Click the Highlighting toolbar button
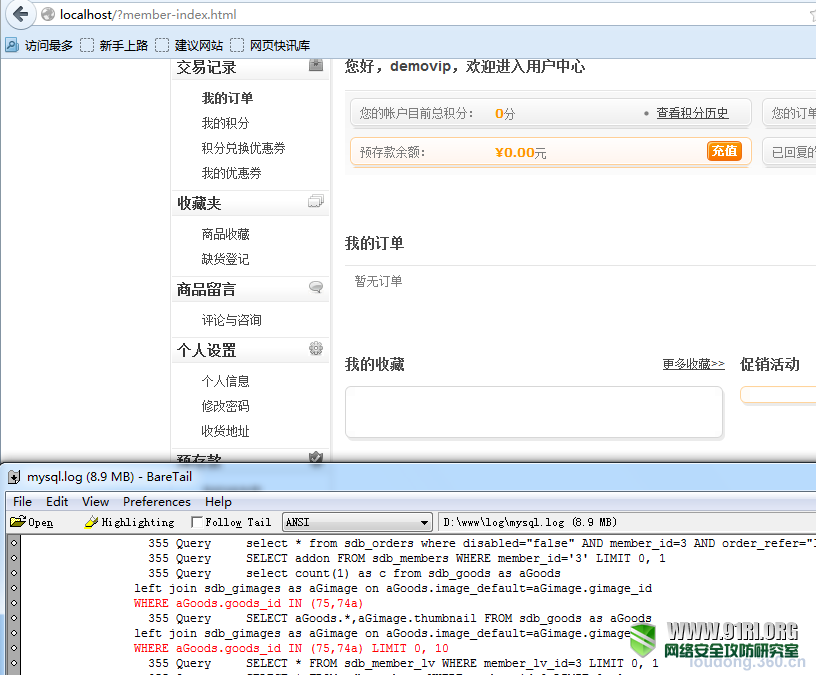816x675 pixels. 130,522
